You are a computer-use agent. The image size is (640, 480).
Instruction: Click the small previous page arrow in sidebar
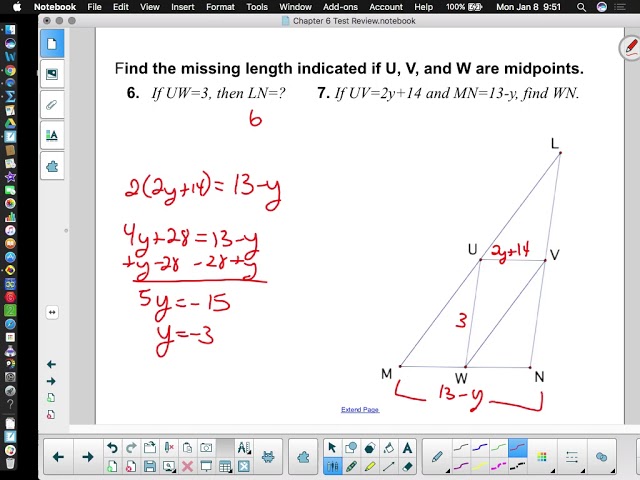[x=51, y=364]
